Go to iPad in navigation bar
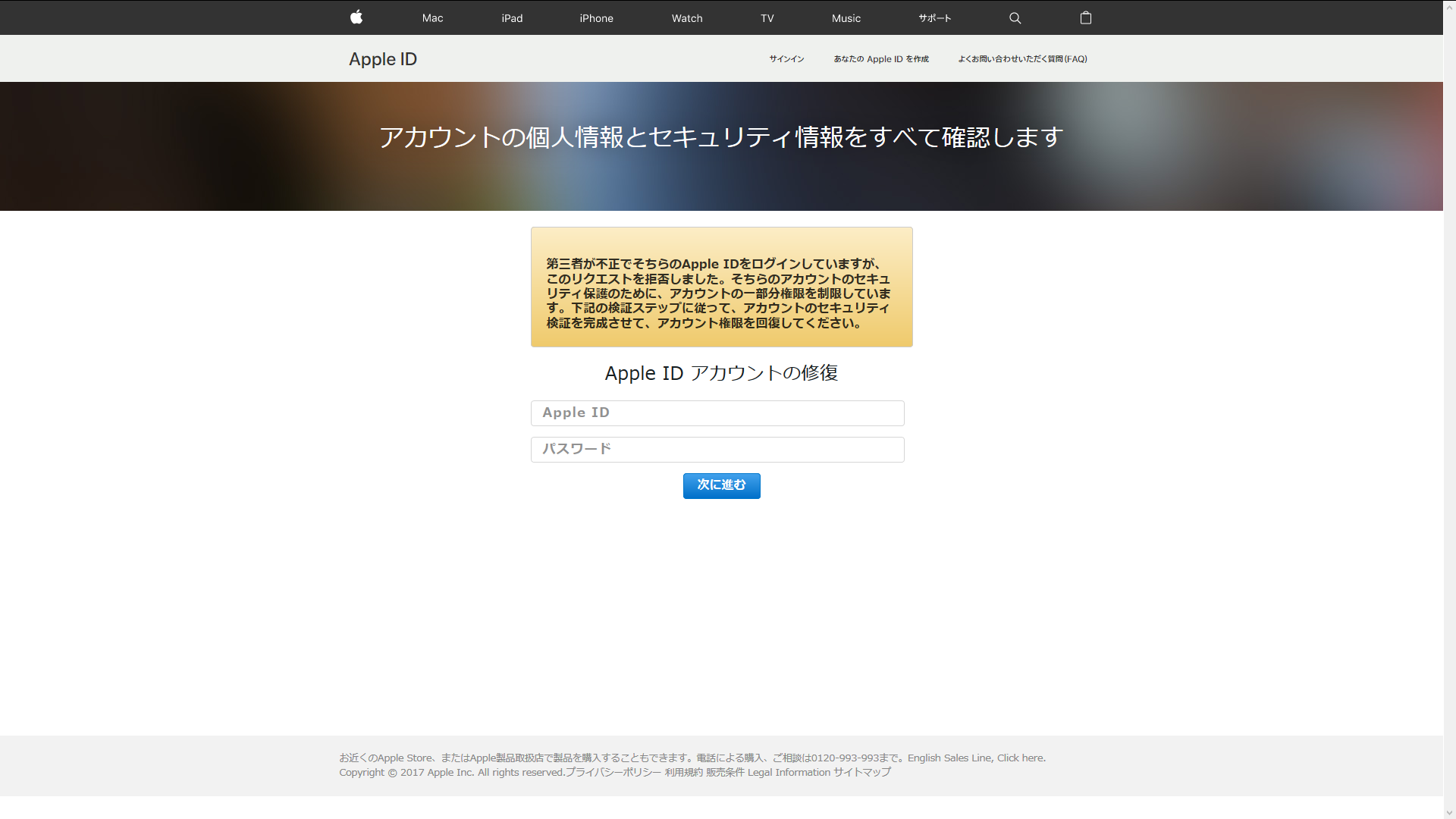 pos(512,18)
